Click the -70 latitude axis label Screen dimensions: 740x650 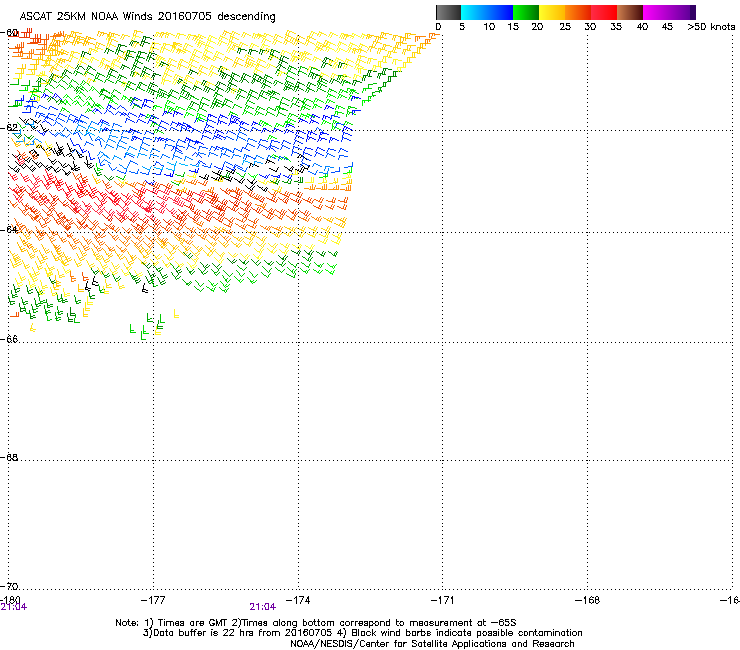[x=9, y=586]
